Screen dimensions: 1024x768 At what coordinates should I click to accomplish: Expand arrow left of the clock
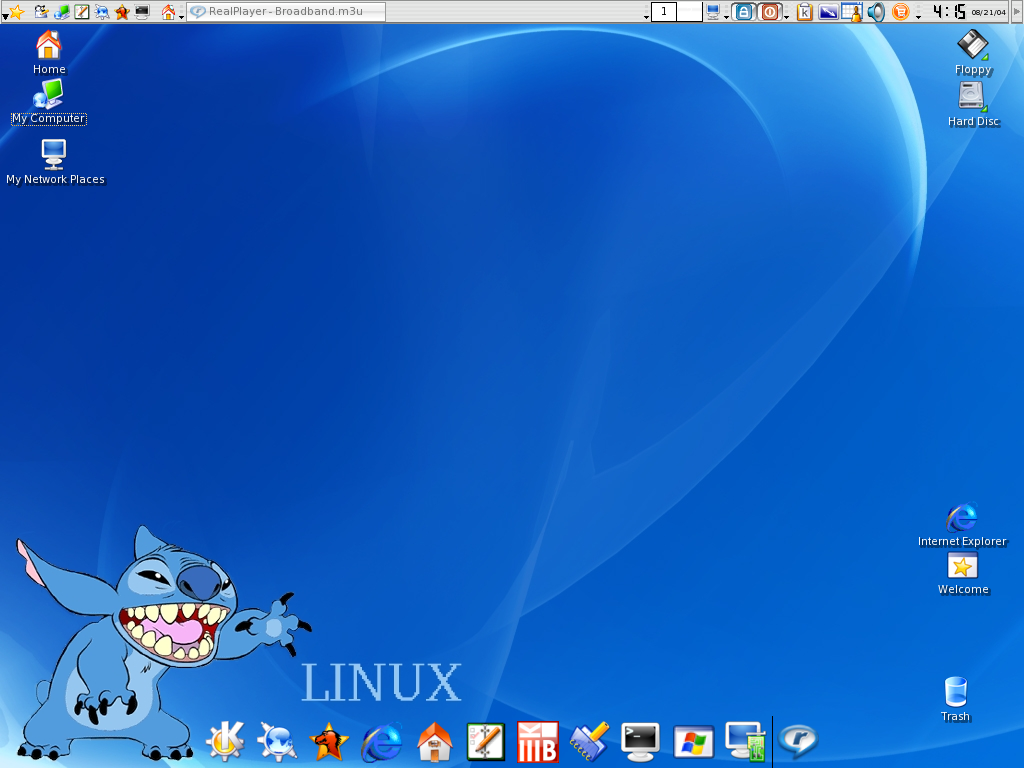(x=918, y=16)
